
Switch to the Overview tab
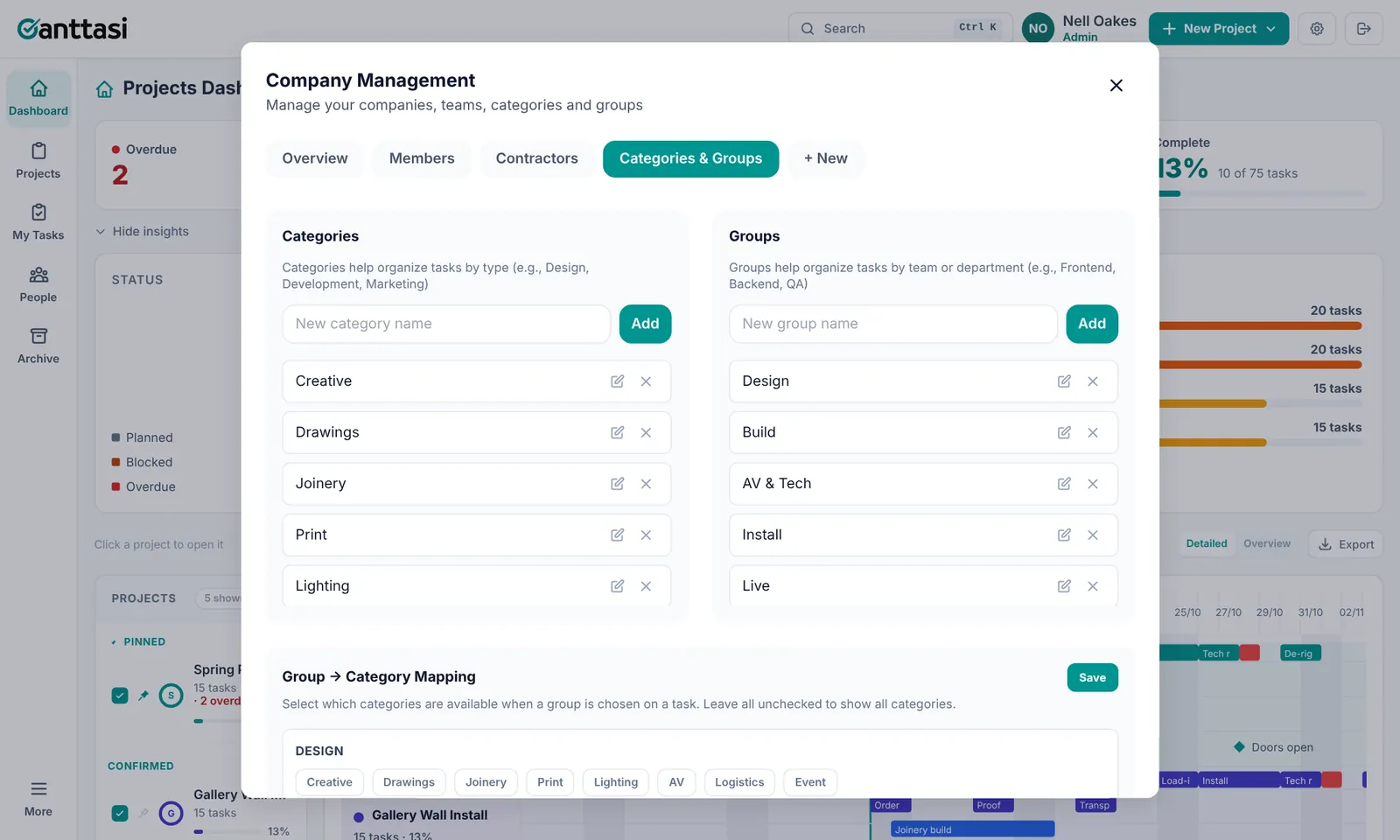[x=315, y=158]
